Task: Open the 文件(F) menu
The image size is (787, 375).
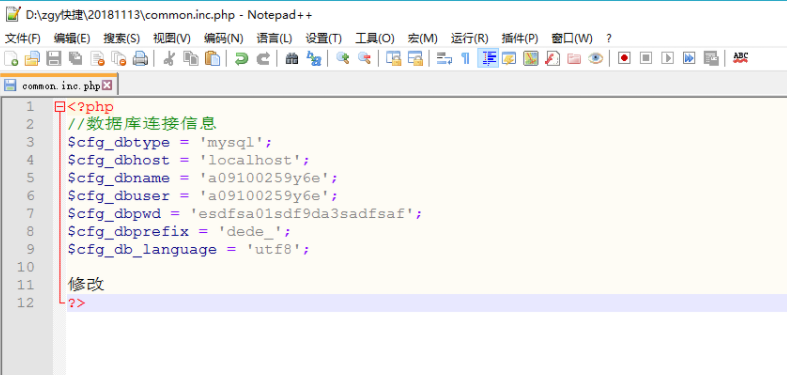Action: coord(23,39)
